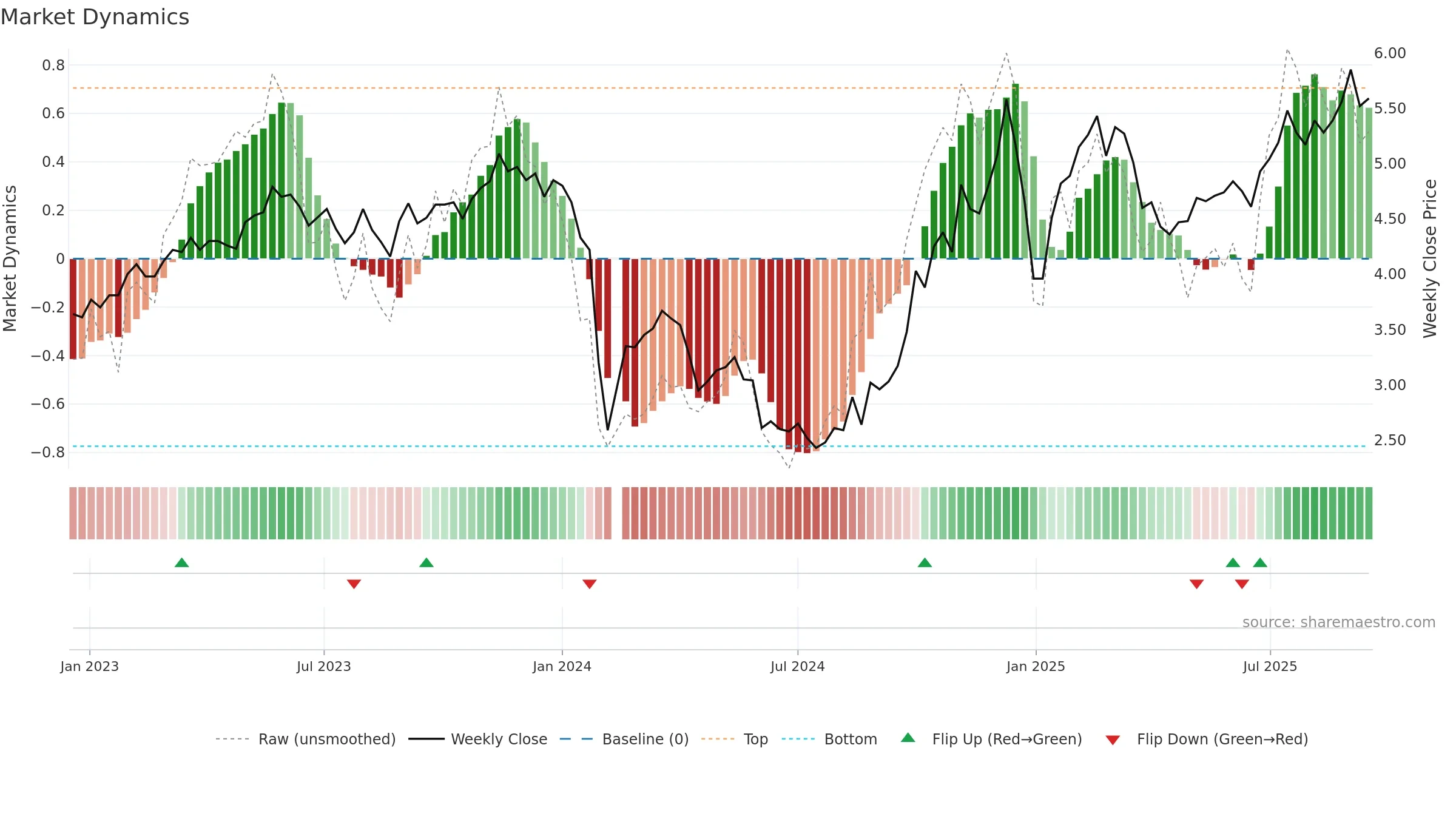Select the 4.50 price tick label

(x=1390, y=219)
